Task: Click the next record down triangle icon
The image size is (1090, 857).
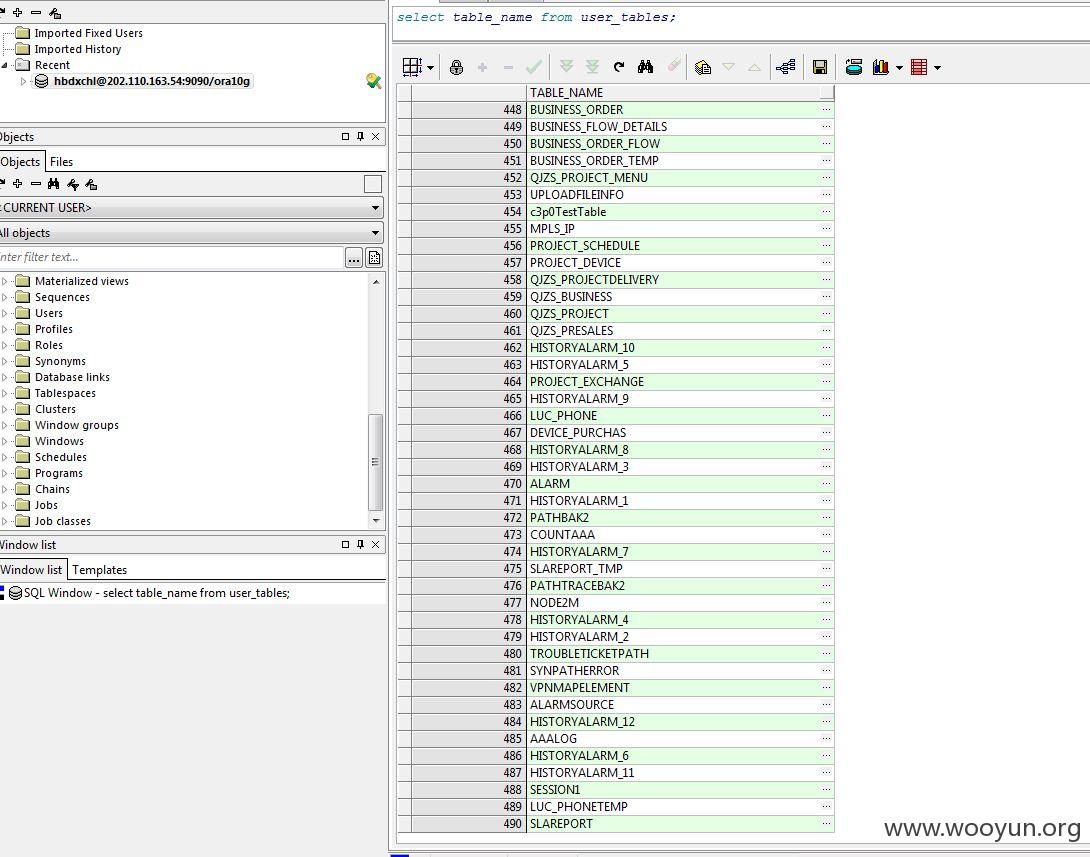Action: 729,67
